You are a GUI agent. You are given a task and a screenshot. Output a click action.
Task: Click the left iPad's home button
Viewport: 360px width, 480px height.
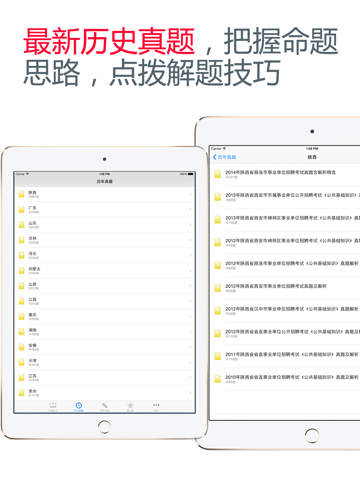point(104,427)
